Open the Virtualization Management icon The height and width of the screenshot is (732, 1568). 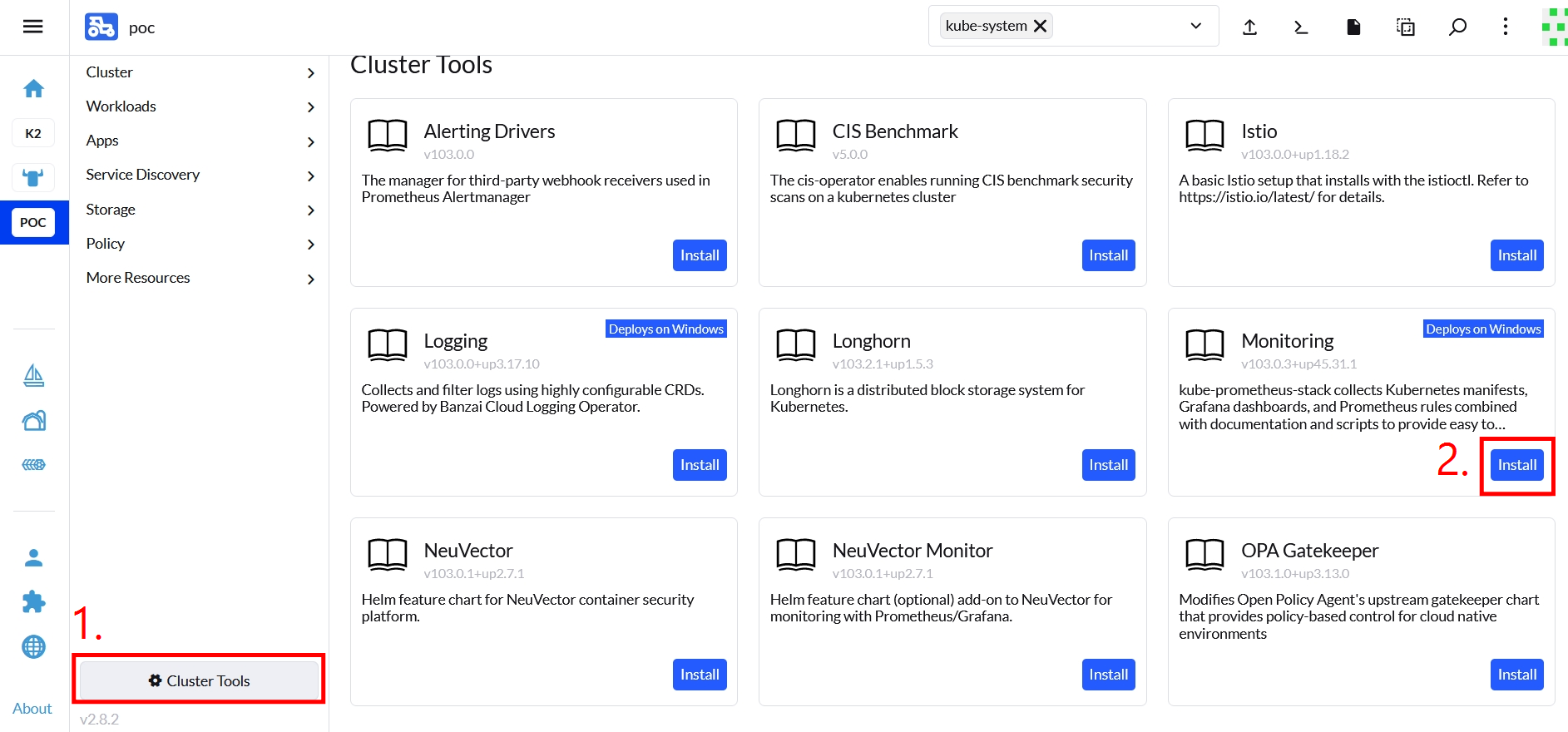tap(33, 465)
